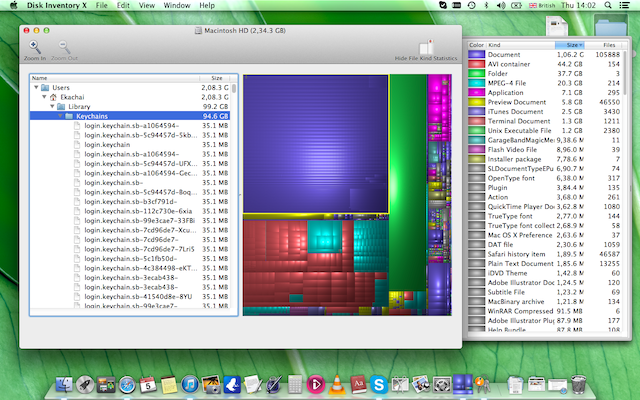Open Skype from the Dock

379,384
